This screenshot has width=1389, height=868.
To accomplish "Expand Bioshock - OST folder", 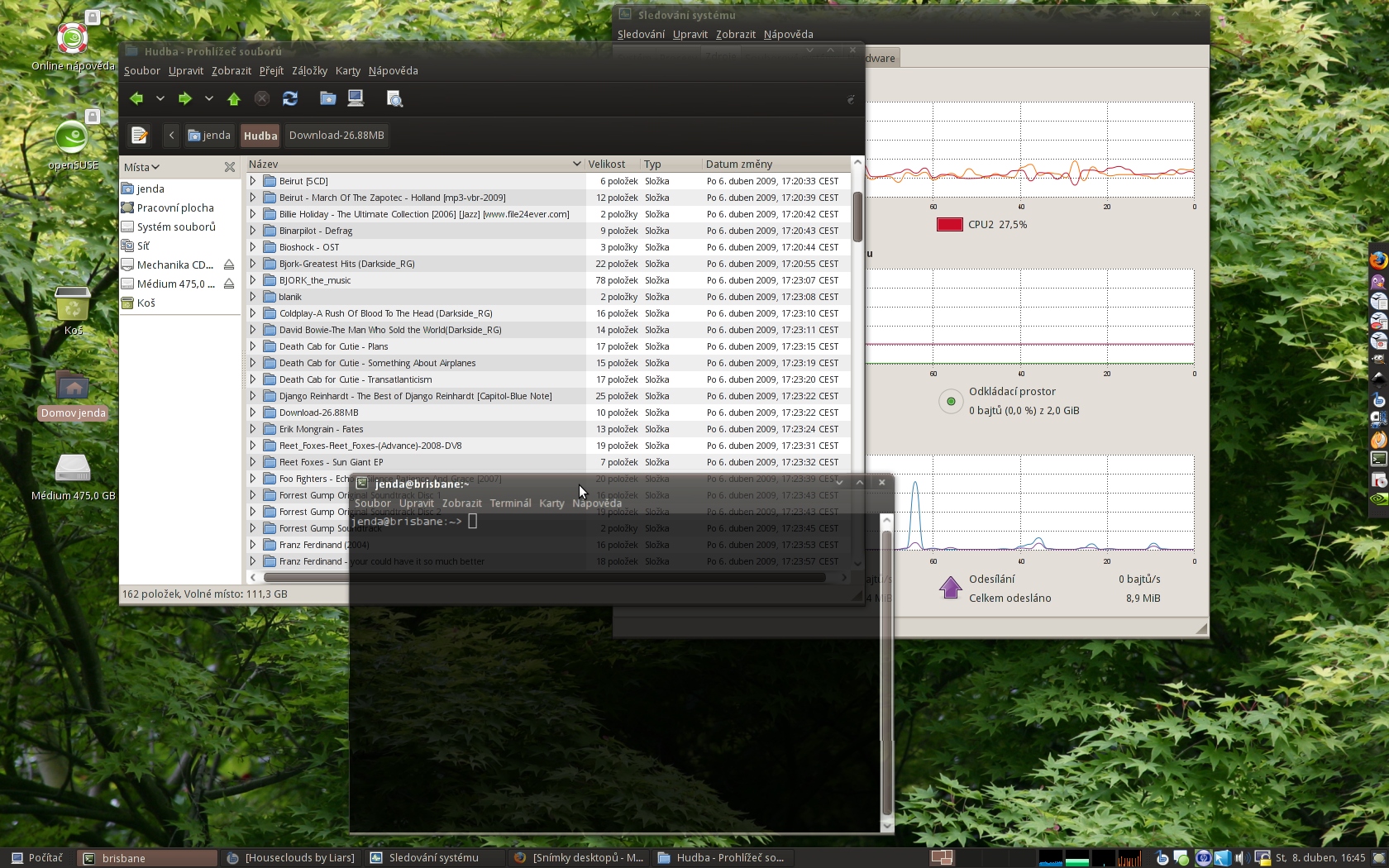I will point(253,247).
